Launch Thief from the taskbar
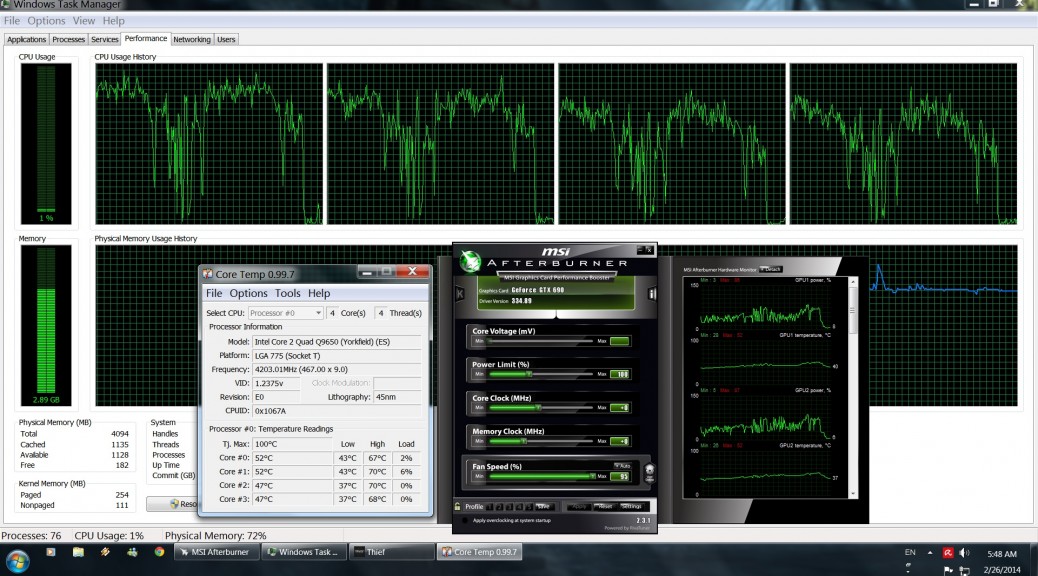 [x=391, y=551]
